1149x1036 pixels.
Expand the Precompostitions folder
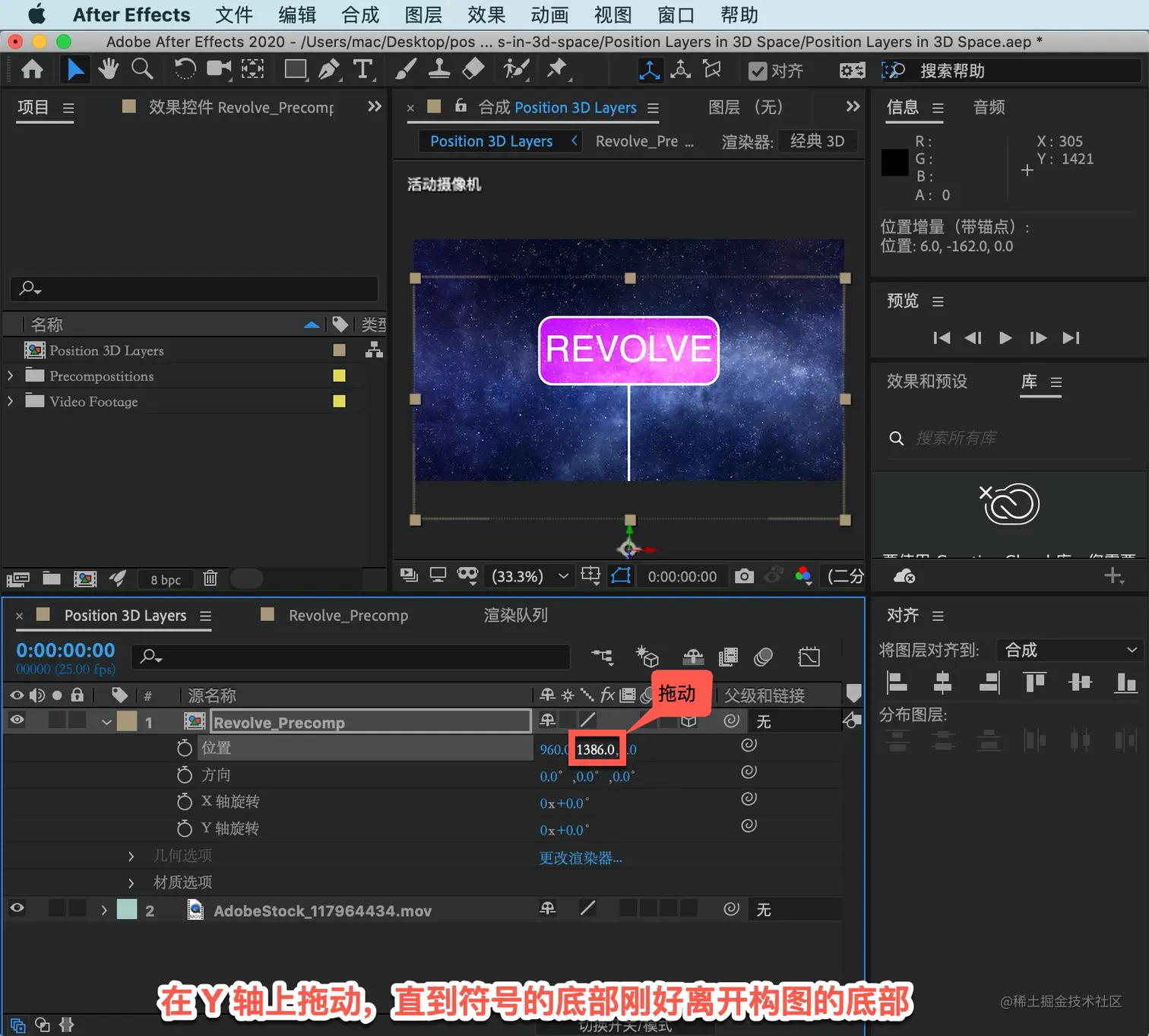tap(10, 375)
